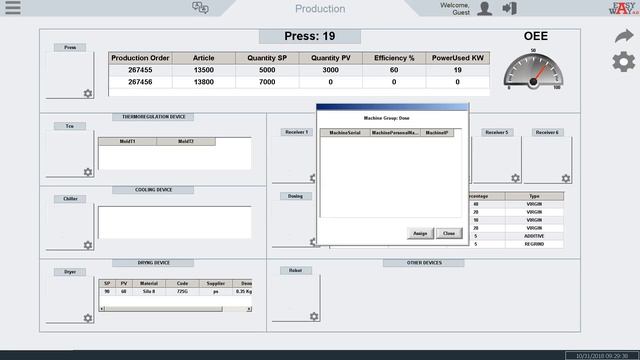Click the Quantity SP column header
The width and height of the screenshot is (640, 360).
(267, 58)
